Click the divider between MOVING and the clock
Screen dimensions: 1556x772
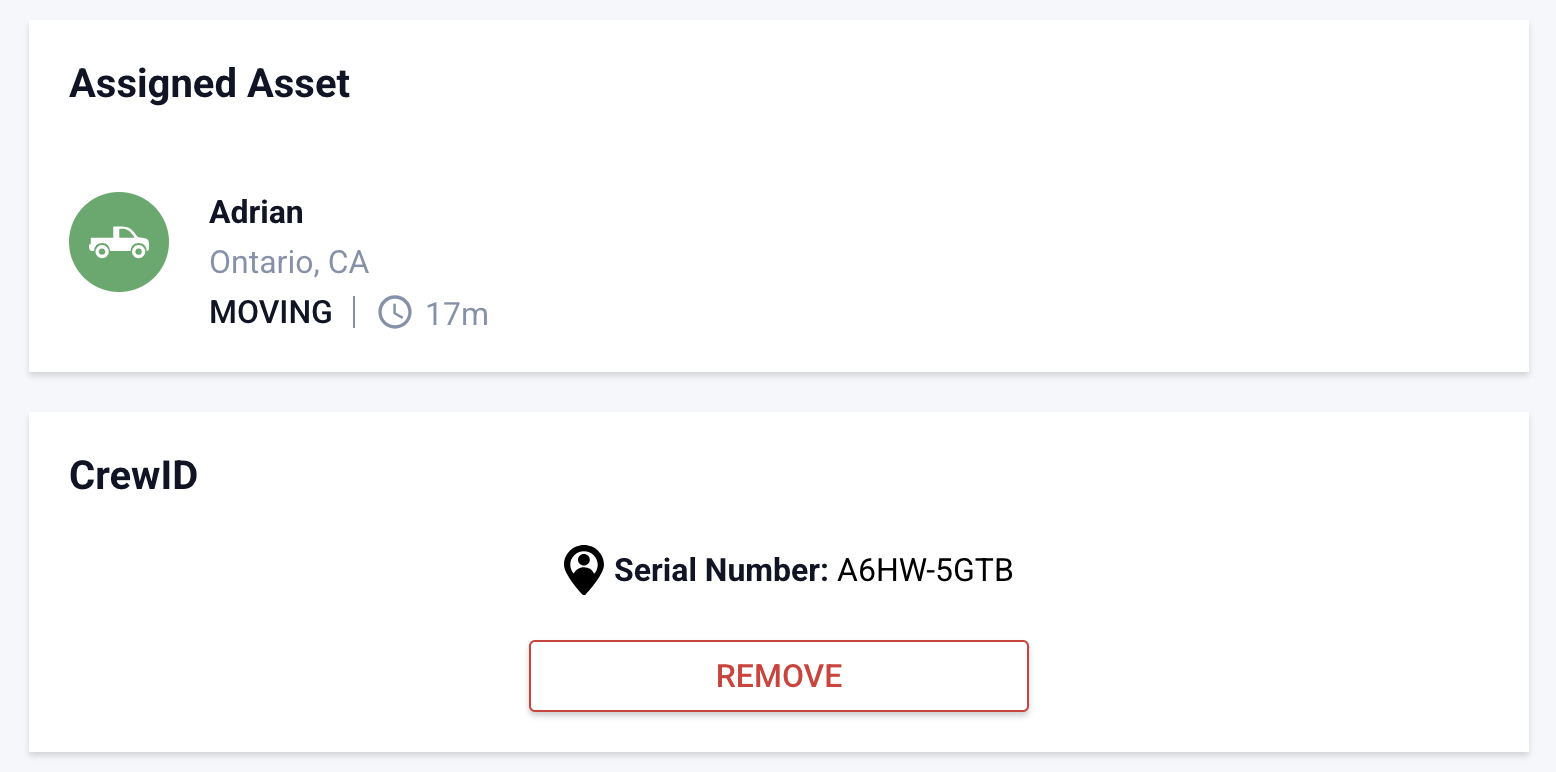pos(354,312)
